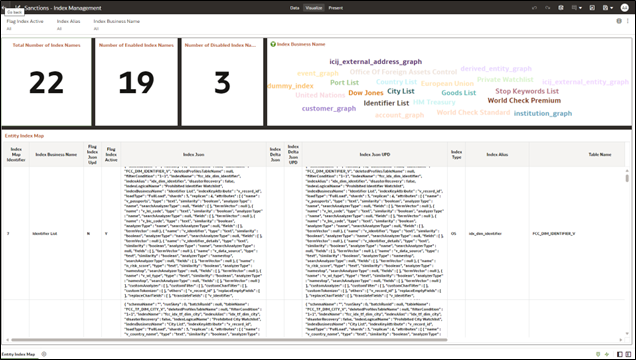Image resolution: width=636 pixels, height=360 pixels.
Task: Select institution_graph in the tag cloud
Action: 543,114
